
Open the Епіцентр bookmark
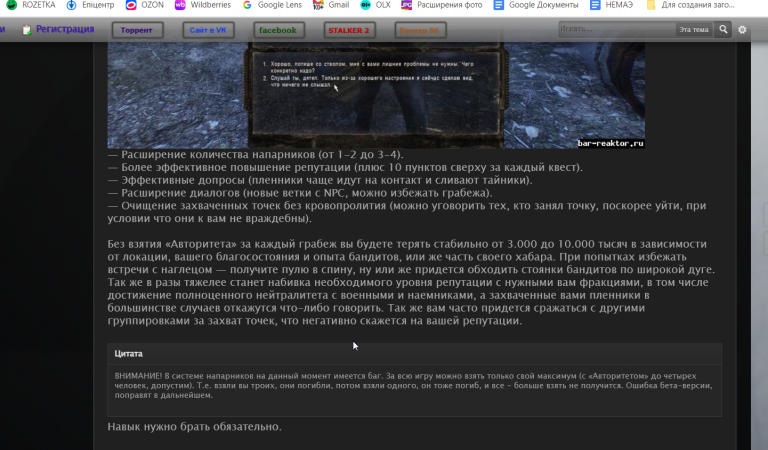91,5
